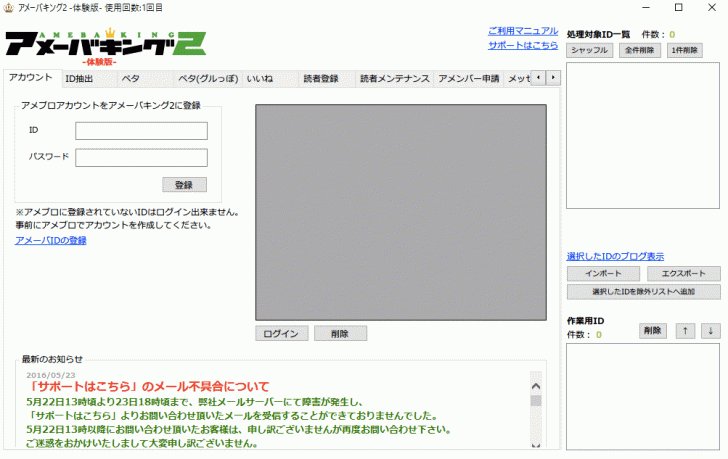Focus the パスワード input field
The image size is (728, 459).
click(x=141, y=157)
